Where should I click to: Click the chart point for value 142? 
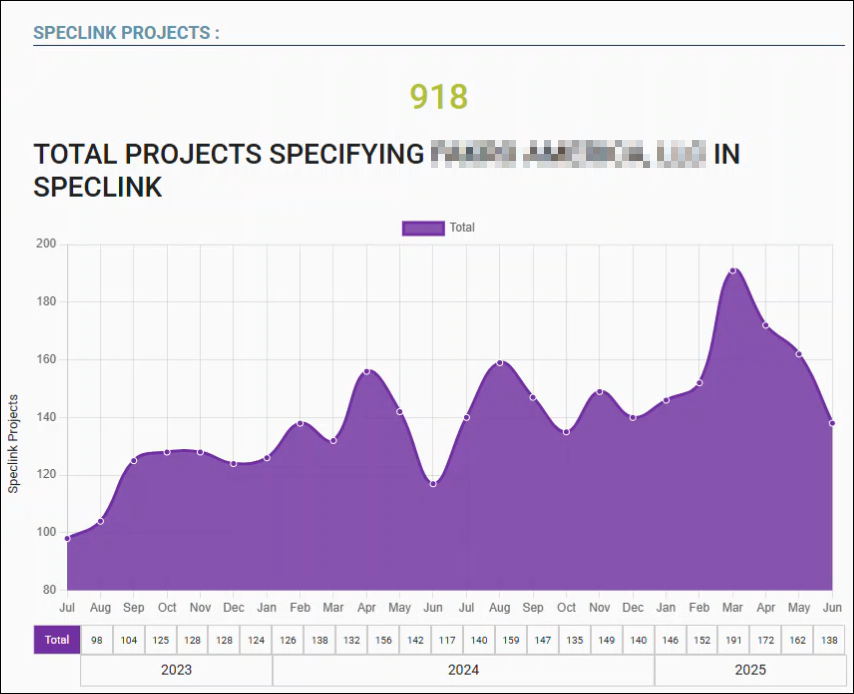(400, 412)
